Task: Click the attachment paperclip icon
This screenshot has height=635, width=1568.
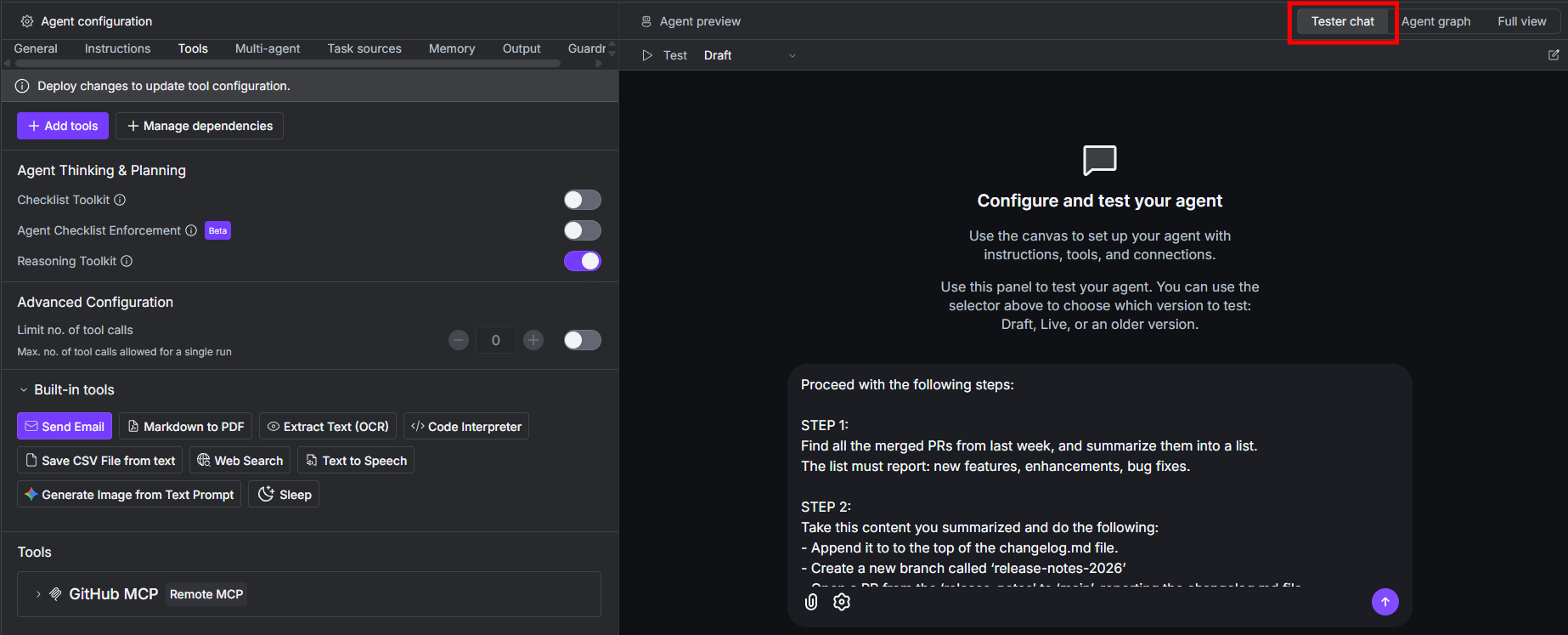Action: click(811, 602)
